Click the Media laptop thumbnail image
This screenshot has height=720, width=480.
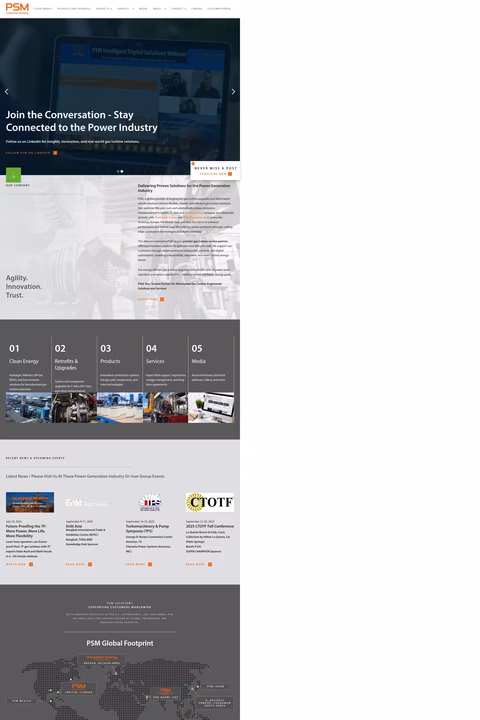point(211,407)
